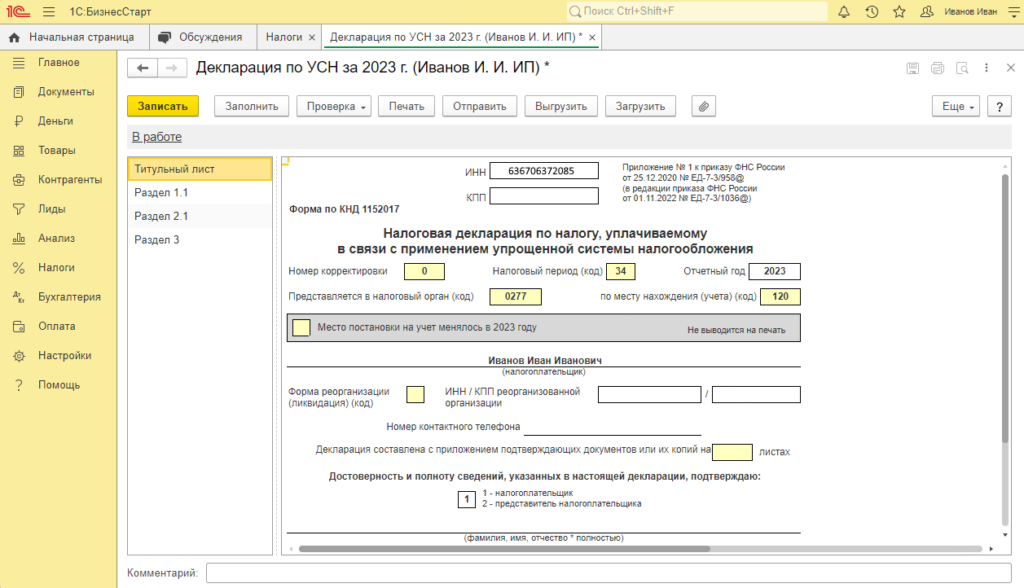Viewport: 1024px width, 588px height.
Task: Open Документы section in sidebar
Action: click(x=58, y=92)
